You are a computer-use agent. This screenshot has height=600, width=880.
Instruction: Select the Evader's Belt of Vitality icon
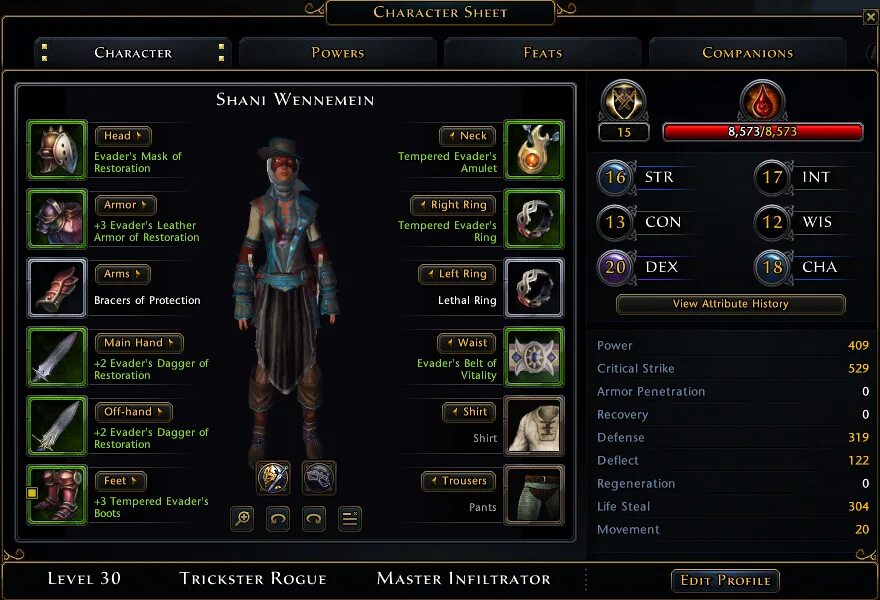tap(534, 357)
